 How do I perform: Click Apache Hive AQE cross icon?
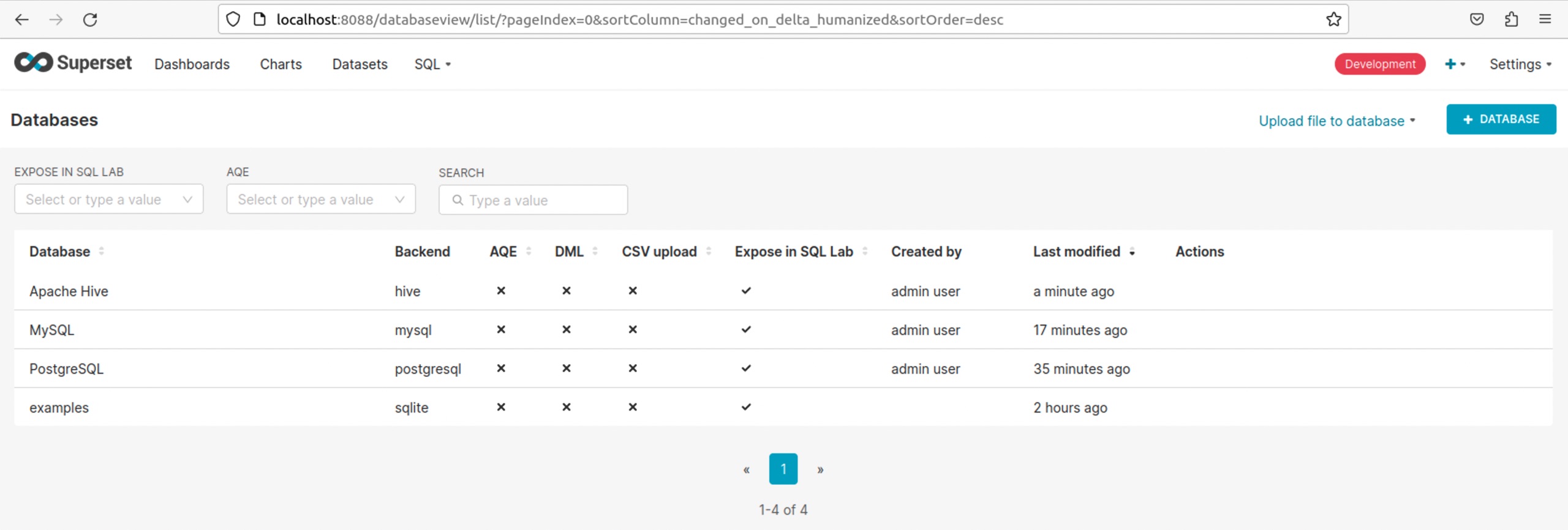[x=501, y=291]
